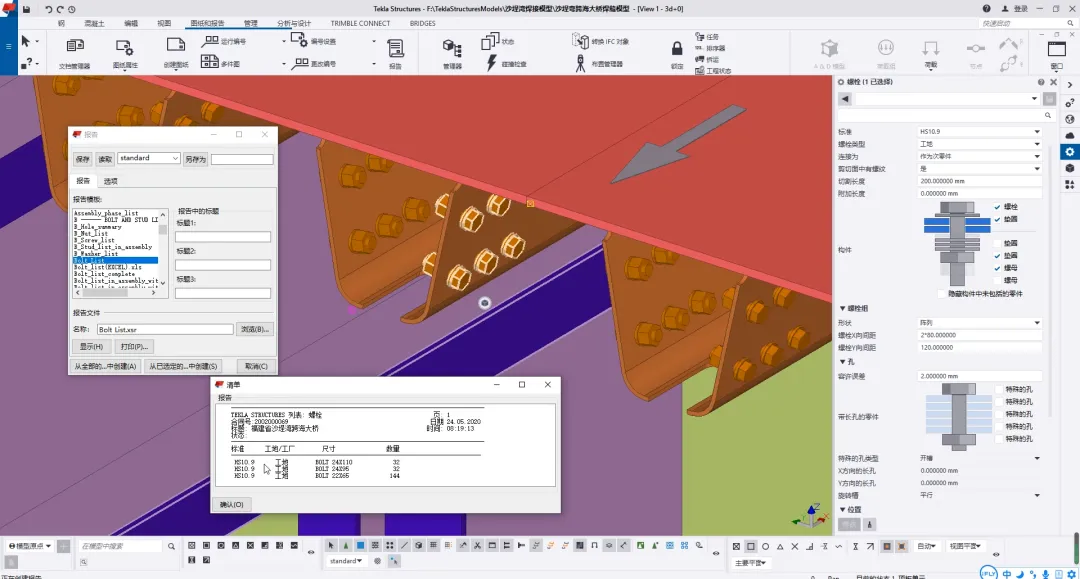Open the TRIMBLE CONNECT ribbon tab
This screenshot has height=579, width=1080.
point(360,23)
